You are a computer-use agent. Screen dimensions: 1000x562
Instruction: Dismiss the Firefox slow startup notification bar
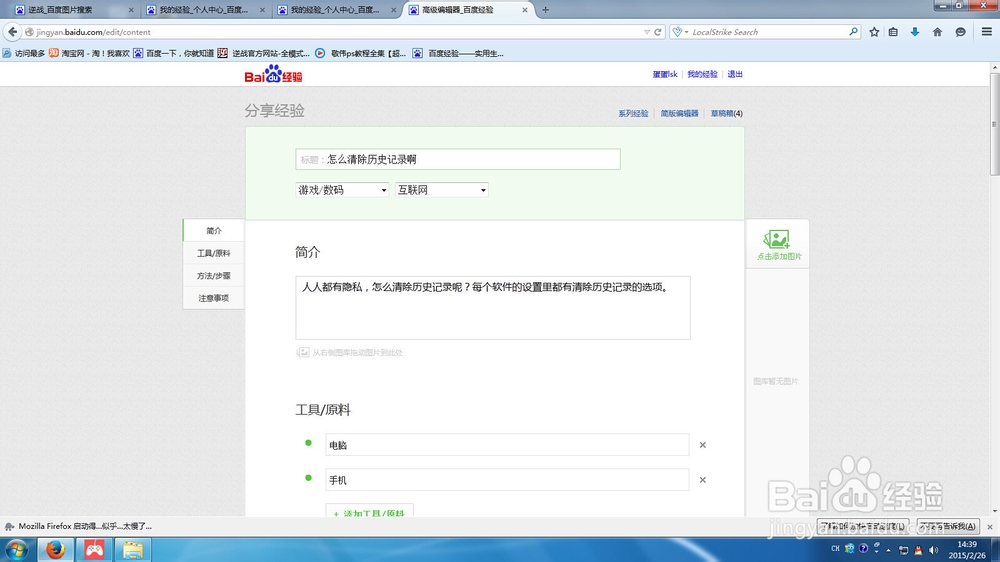(990, 526)
